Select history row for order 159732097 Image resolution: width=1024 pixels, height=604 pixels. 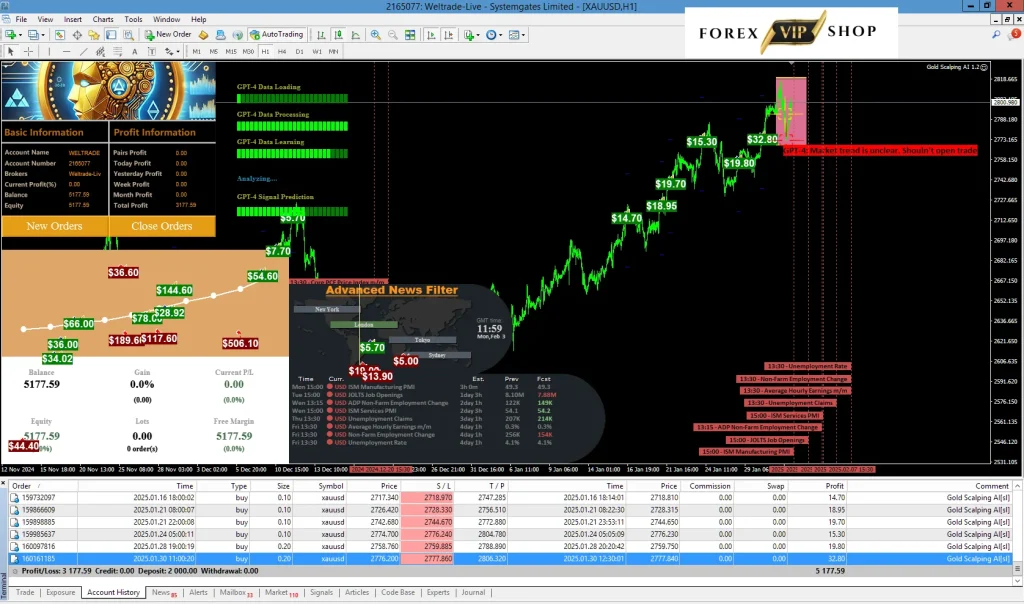click(511, 498)
